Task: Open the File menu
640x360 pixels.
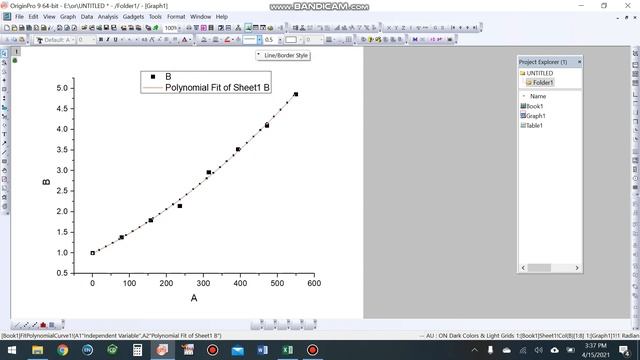Action: coord(19,17)
